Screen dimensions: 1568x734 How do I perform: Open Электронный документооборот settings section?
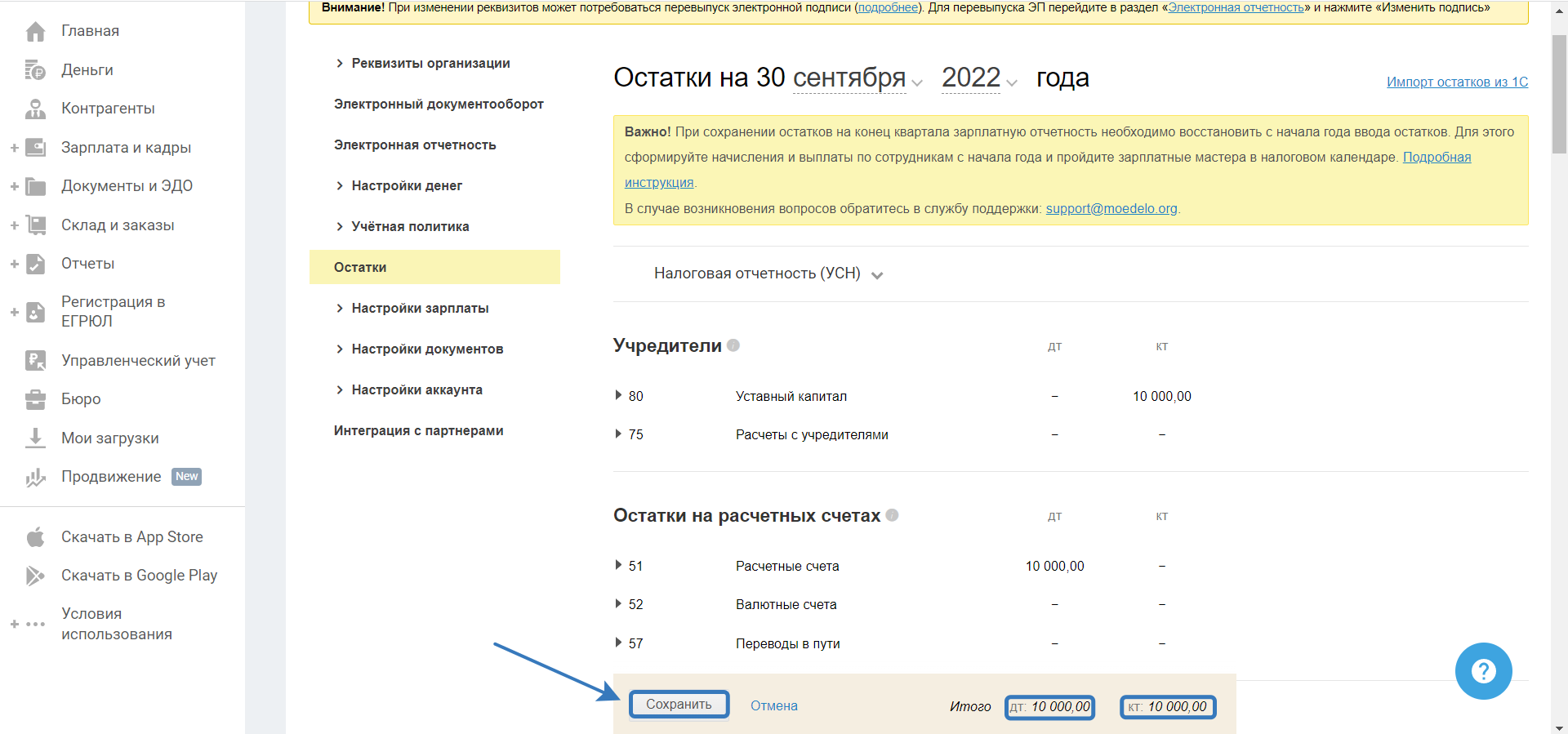[x=439, y=105]
